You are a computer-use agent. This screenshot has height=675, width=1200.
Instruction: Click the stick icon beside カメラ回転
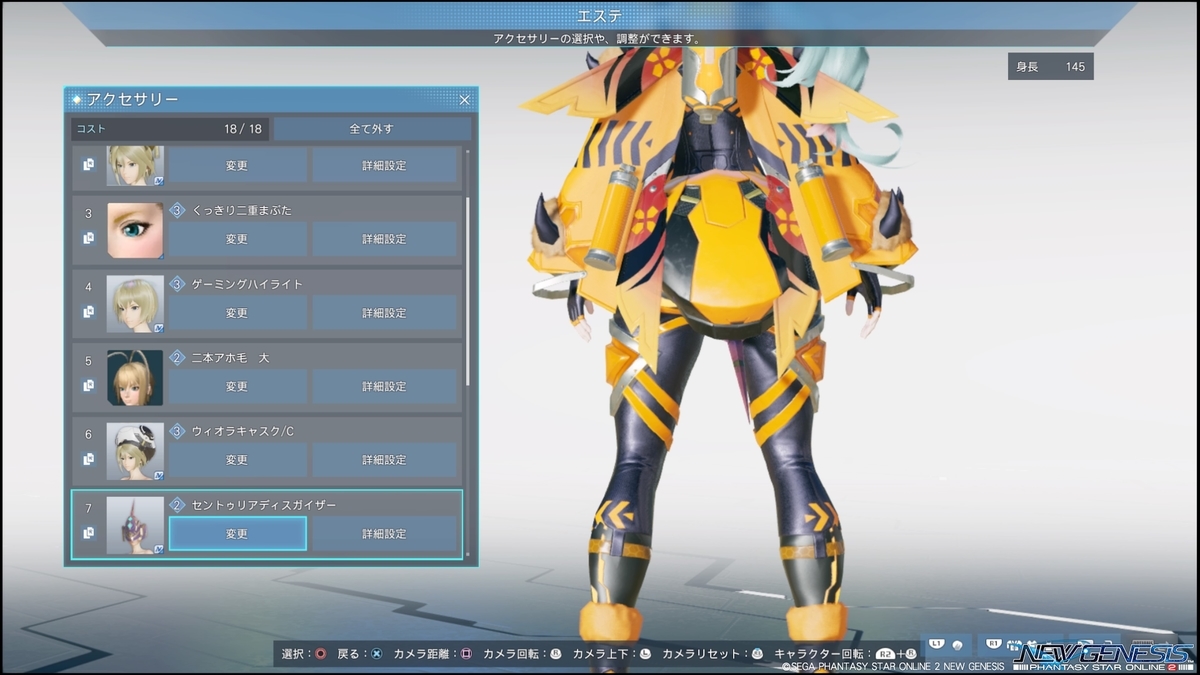[555, 654]
